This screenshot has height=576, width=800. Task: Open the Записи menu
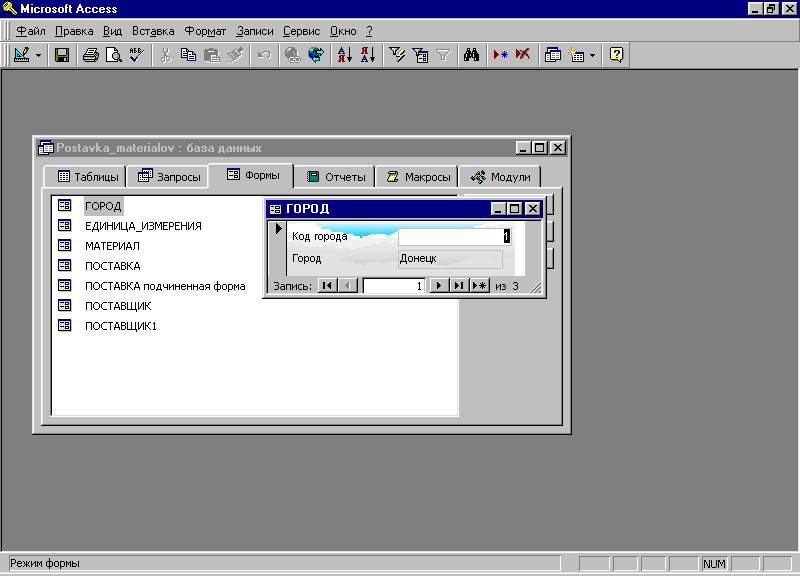[x=255, y=31]
